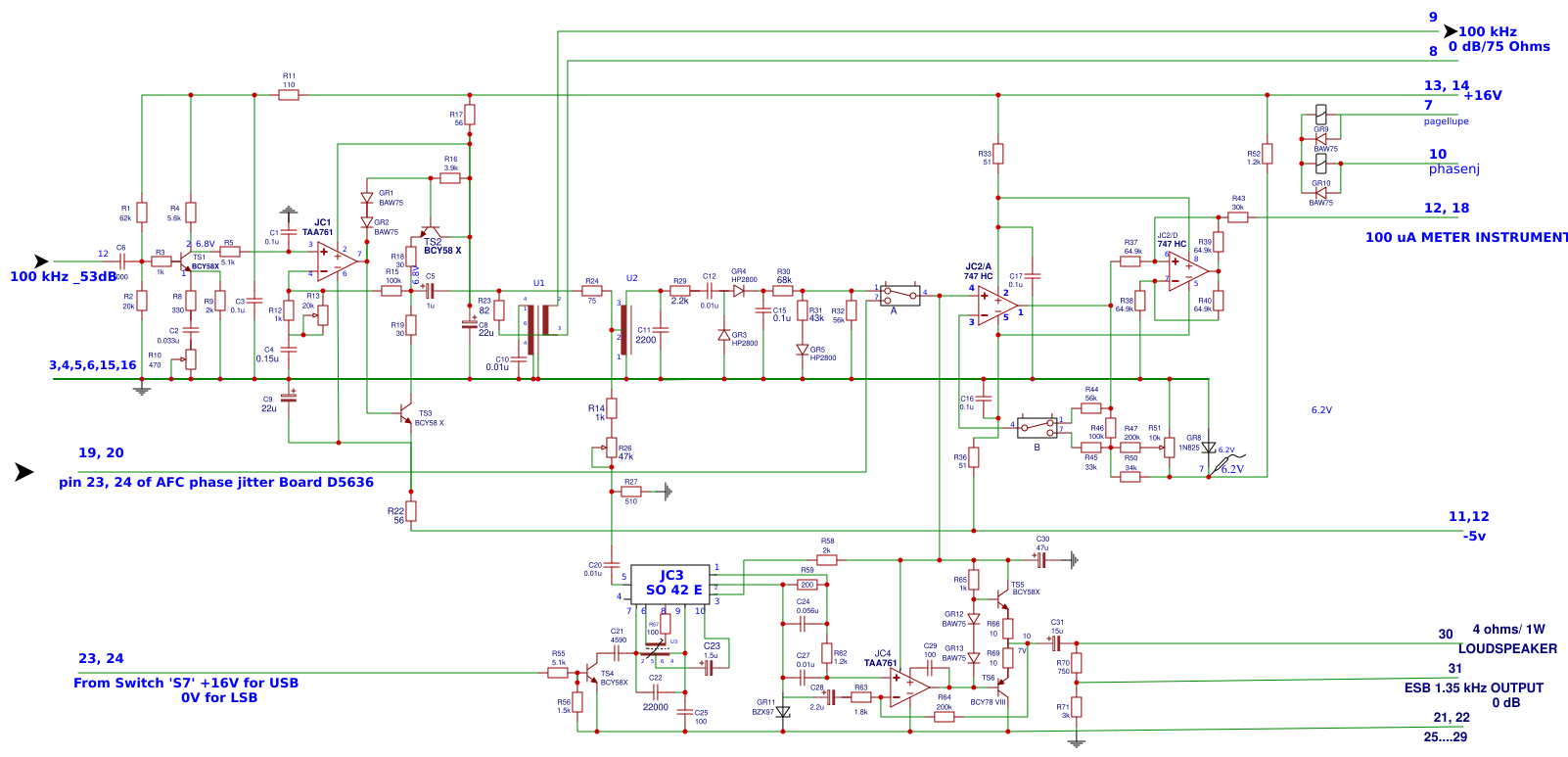The image size is (1568, 757).
Task: Click the JC4 TAA761 op-amp symbol
Action: point(909,687)
